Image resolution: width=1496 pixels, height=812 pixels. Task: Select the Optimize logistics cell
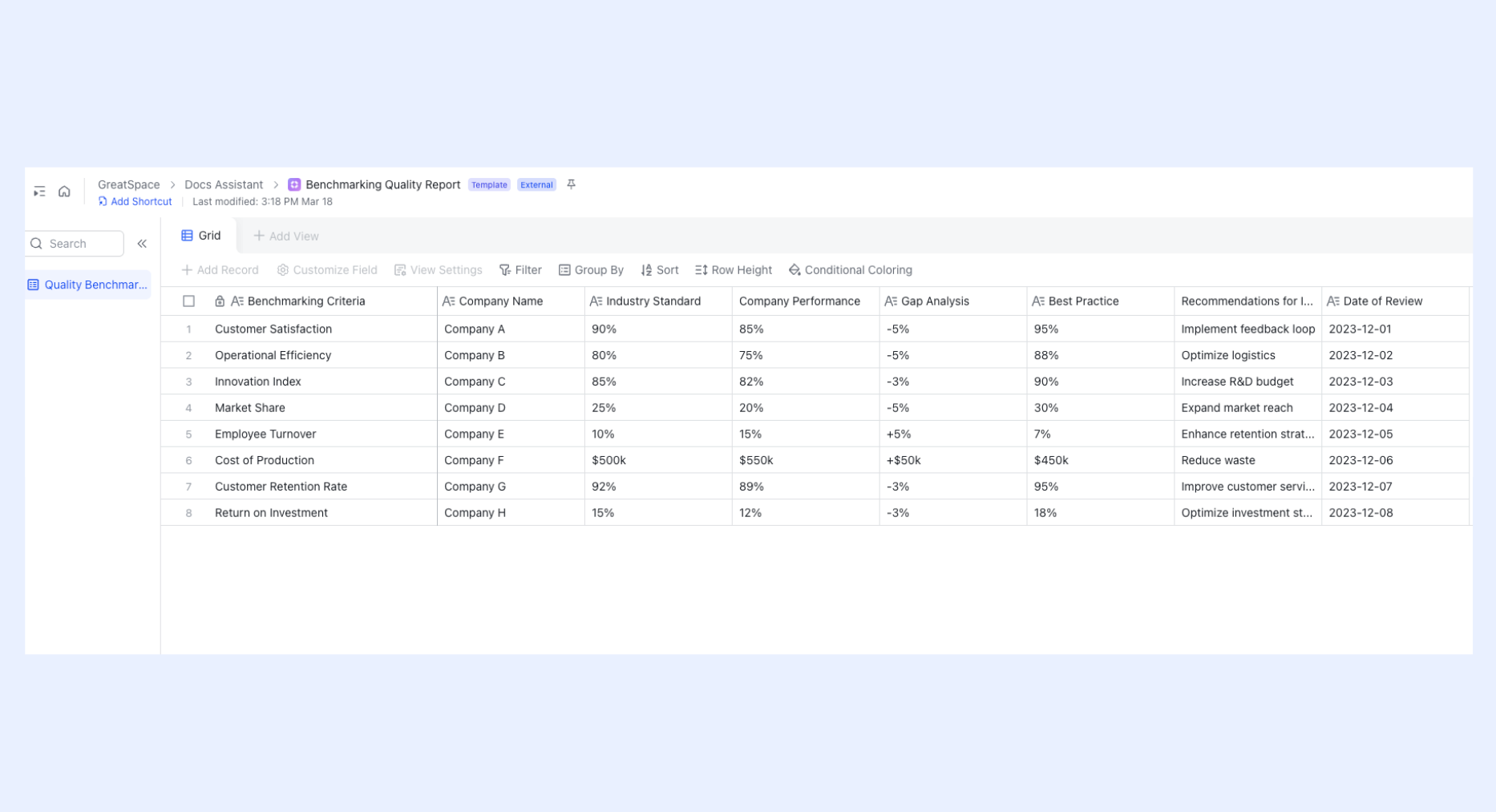(1248, 355)
